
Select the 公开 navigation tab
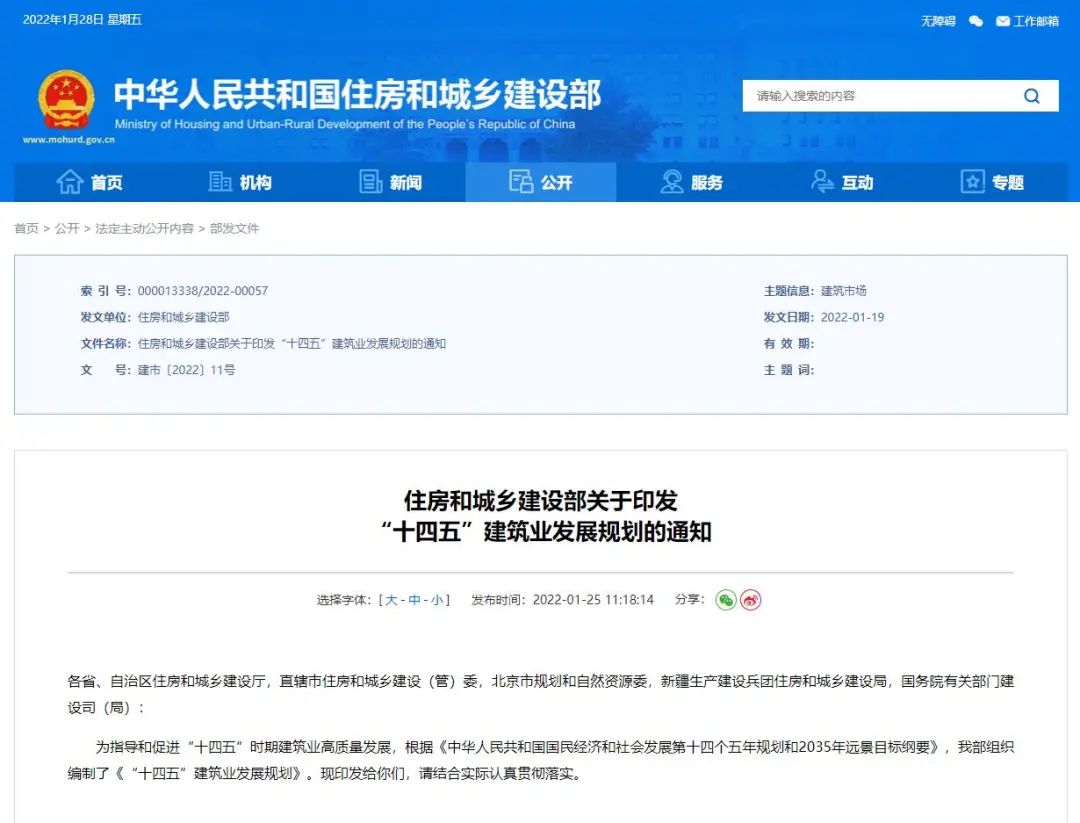pyautogui.click(x=541, y=182)
